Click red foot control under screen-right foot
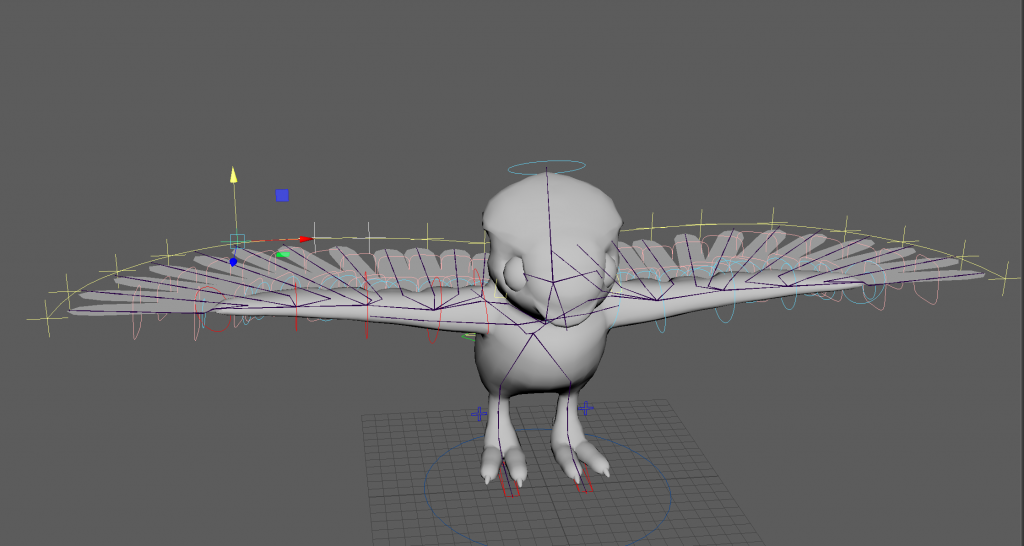This screenshot has height=546, width=1024. pos(584,486)
